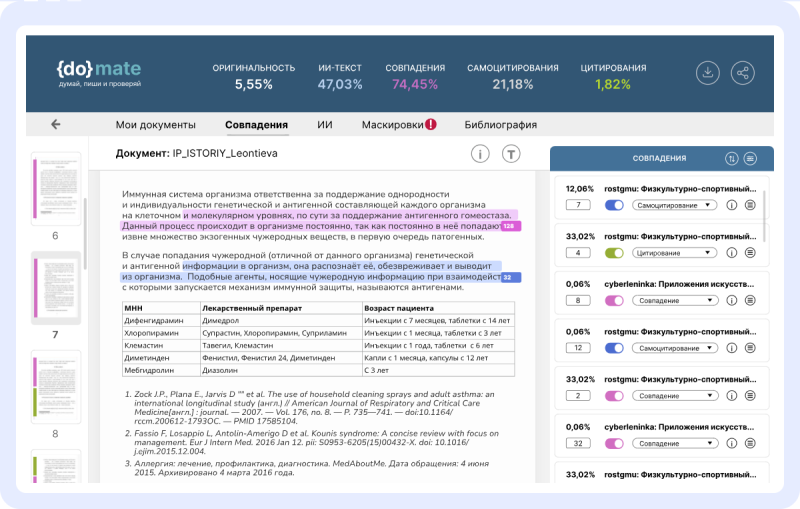Toggle the blue switch for match 7
This screenshot has width=800, height=509.
click(614, 205)
